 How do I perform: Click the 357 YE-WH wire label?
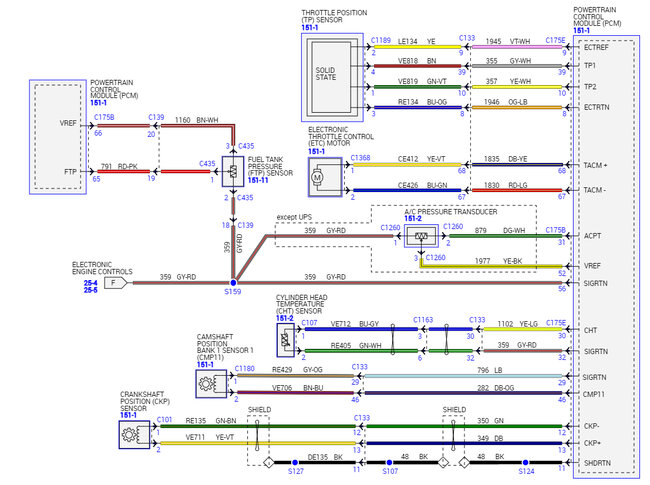(508, 81)
